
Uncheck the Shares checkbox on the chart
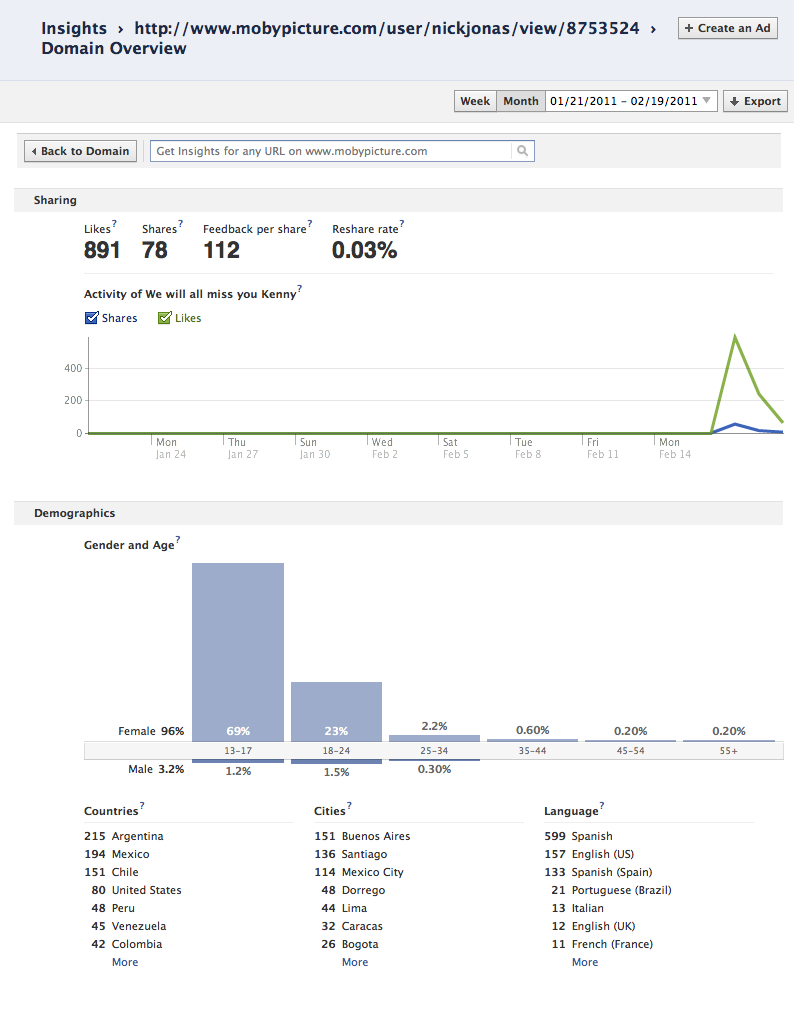(92, 318)
